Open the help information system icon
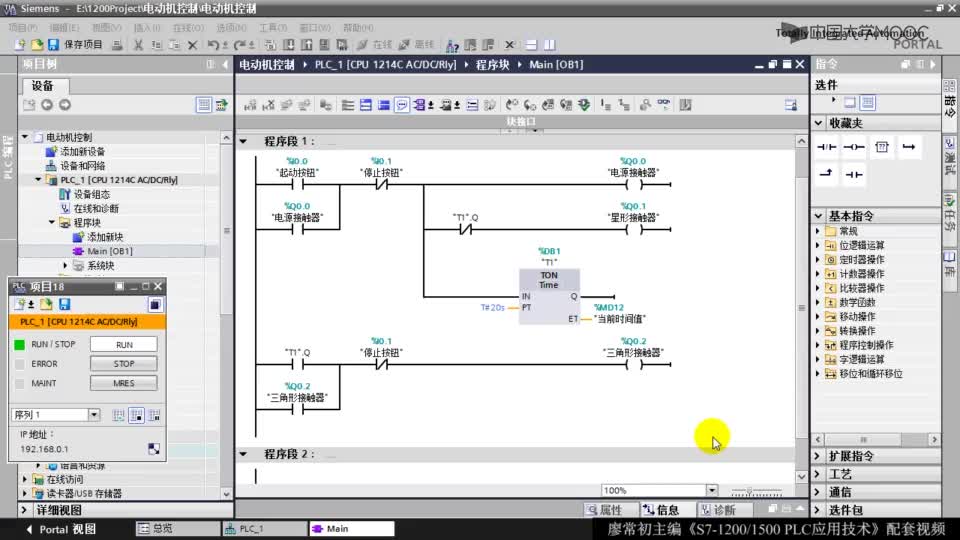This screenshot has width=960, height=540. pyautogui.click(x=452, y=45)
